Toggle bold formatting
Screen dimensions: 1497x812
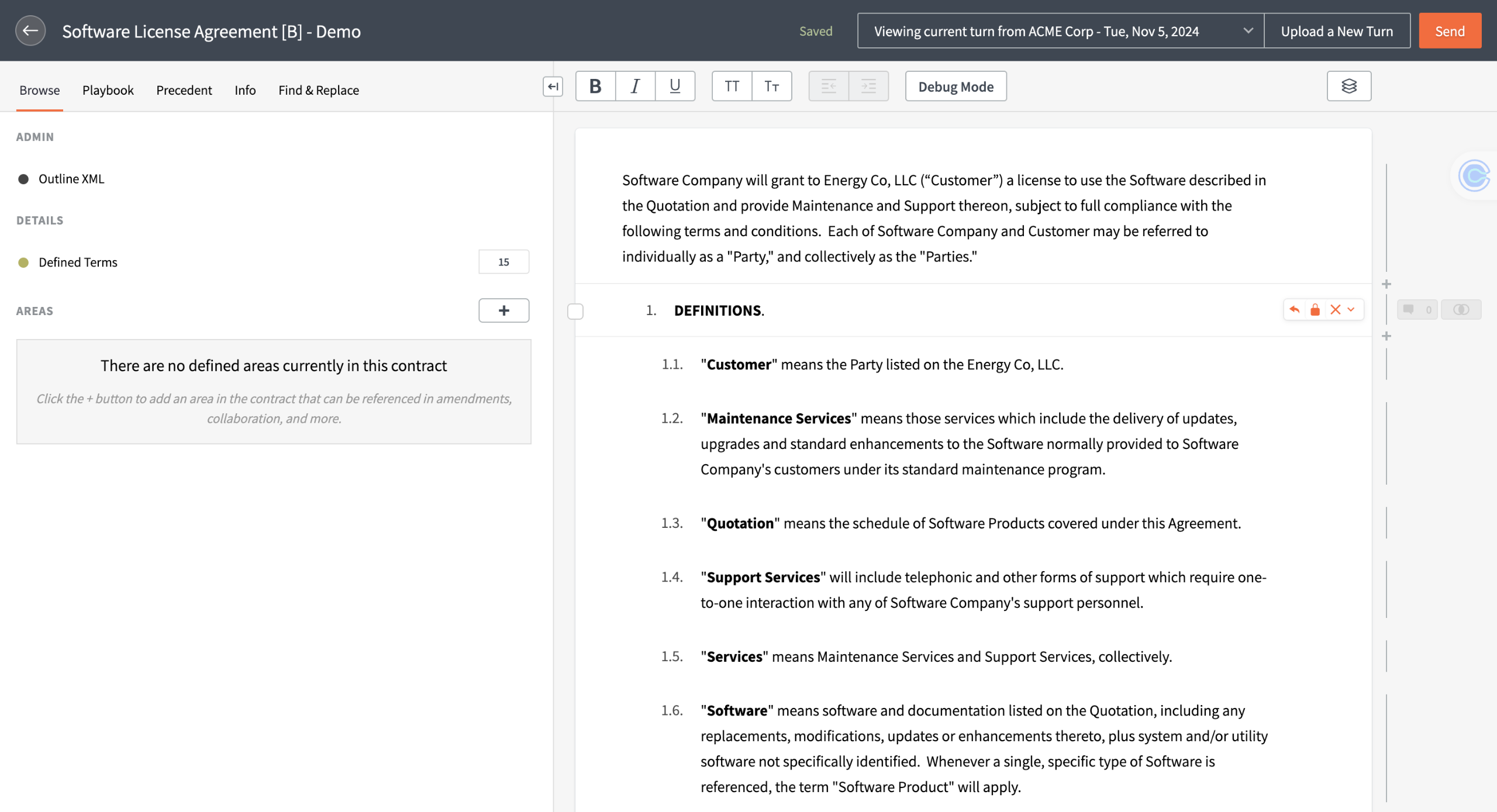pyautogui.click(x=595, y=87)
